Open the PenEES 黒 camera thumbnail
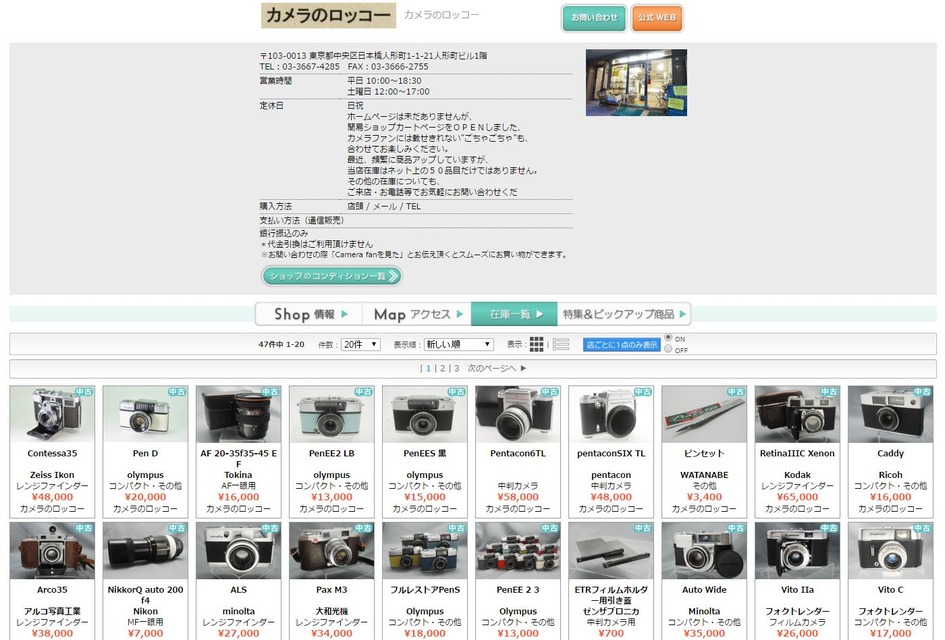Viewport: 945px width, 640px height. (x=425, y=414)
